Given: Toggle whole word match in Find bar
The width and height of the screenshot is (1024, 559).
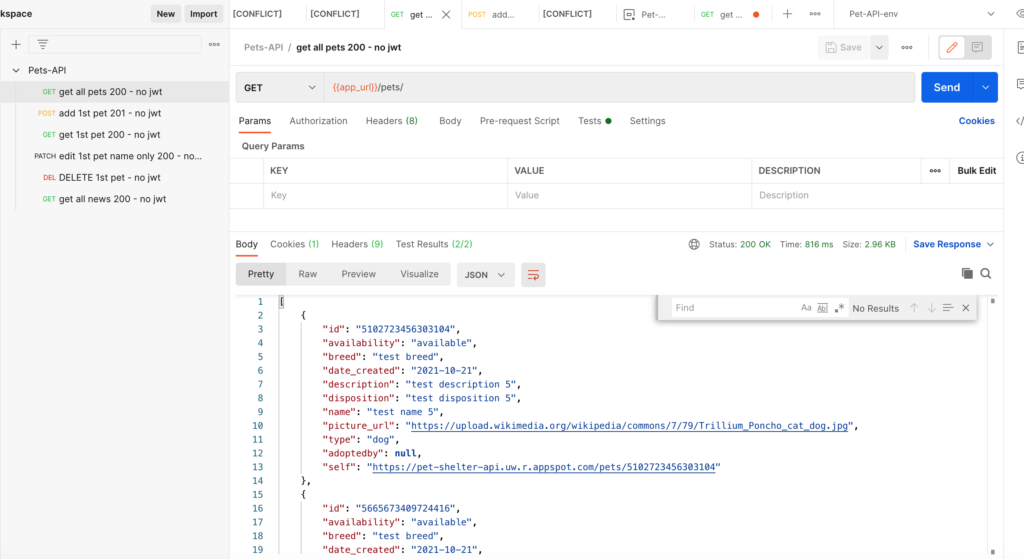Looking at the screenshot, I should pyautogui.click(x=823, y=308).
